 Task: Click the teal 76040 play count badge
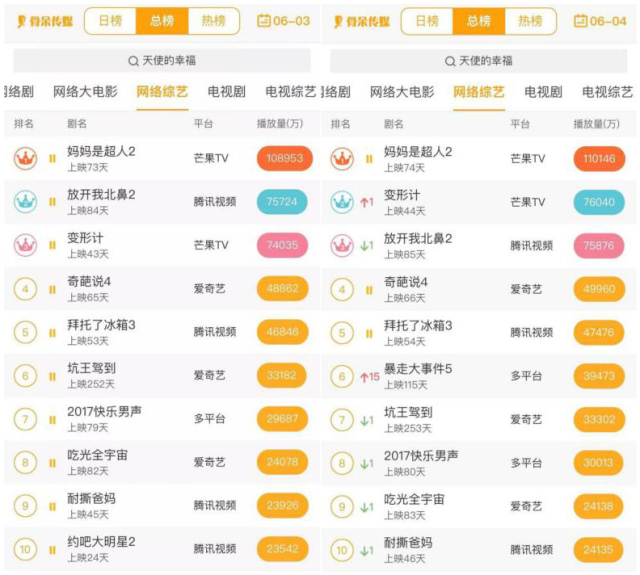coord(599,201)
